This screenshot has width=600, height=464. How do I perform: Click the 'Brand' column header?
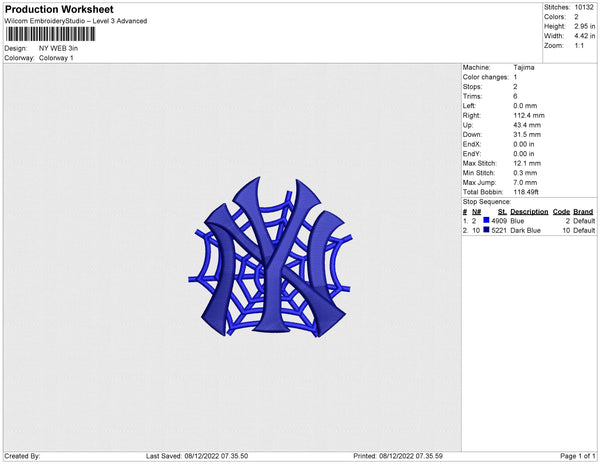(x=583, y=212)
